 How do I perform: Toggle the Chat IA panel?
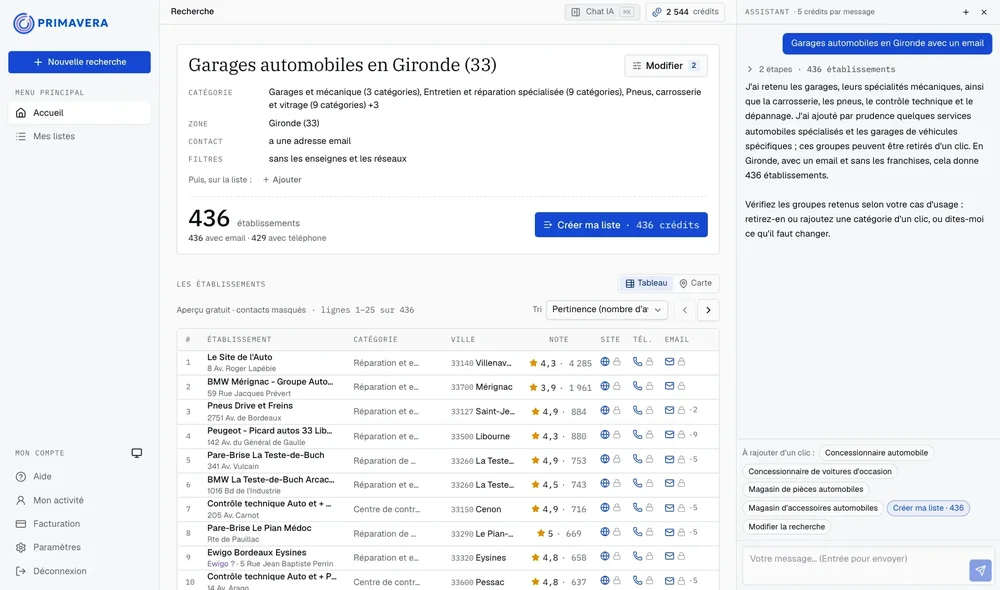(602, 11)
